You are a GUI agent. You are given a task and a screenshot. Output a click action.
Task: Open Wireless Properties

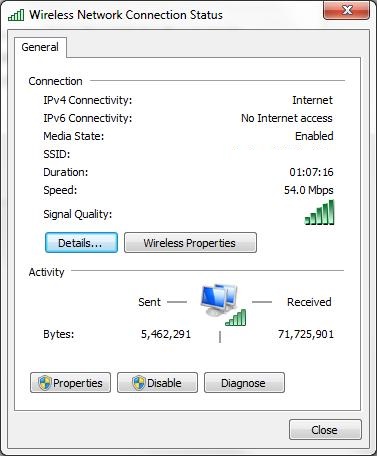[190, 243]
